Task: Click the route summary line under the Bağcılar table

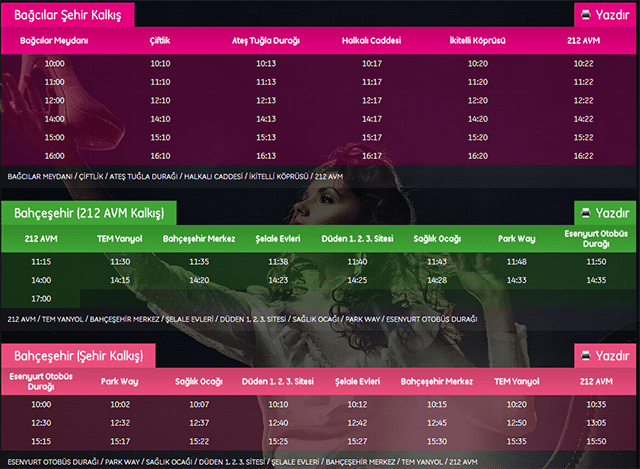Action: [x=175, y=176]
